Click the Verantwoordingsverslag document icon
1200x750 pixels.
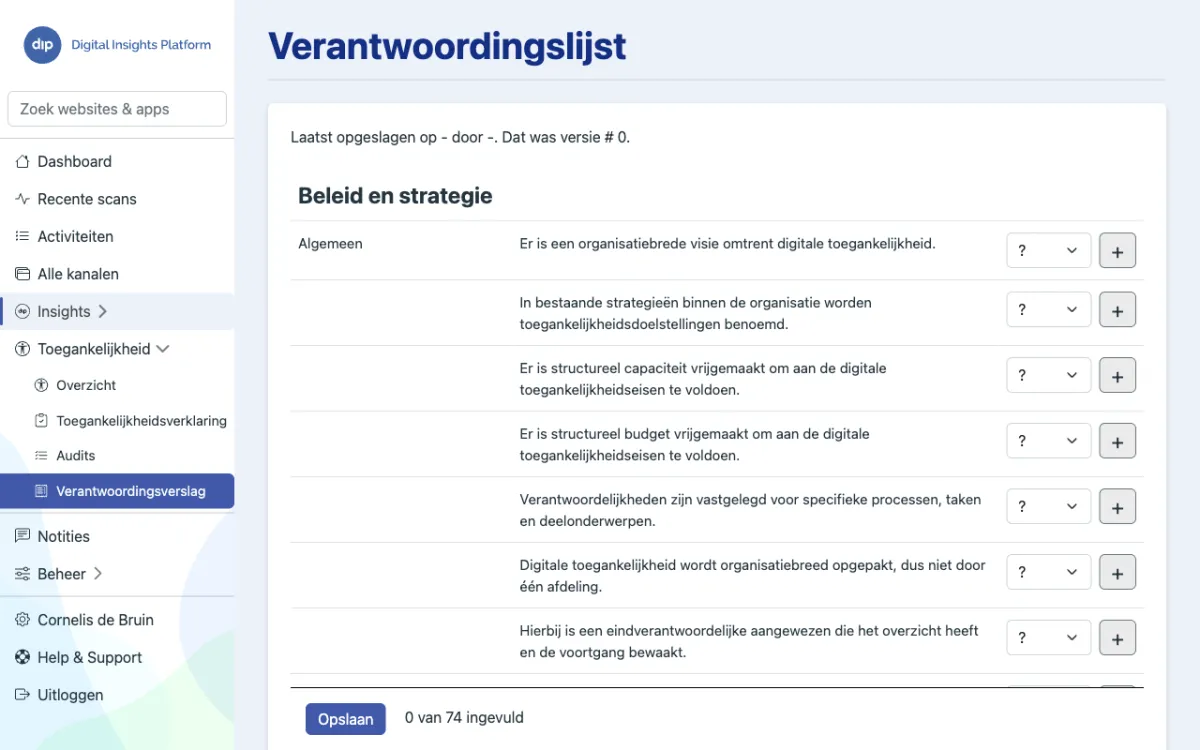pyautogui.click(x=41, y=491)
